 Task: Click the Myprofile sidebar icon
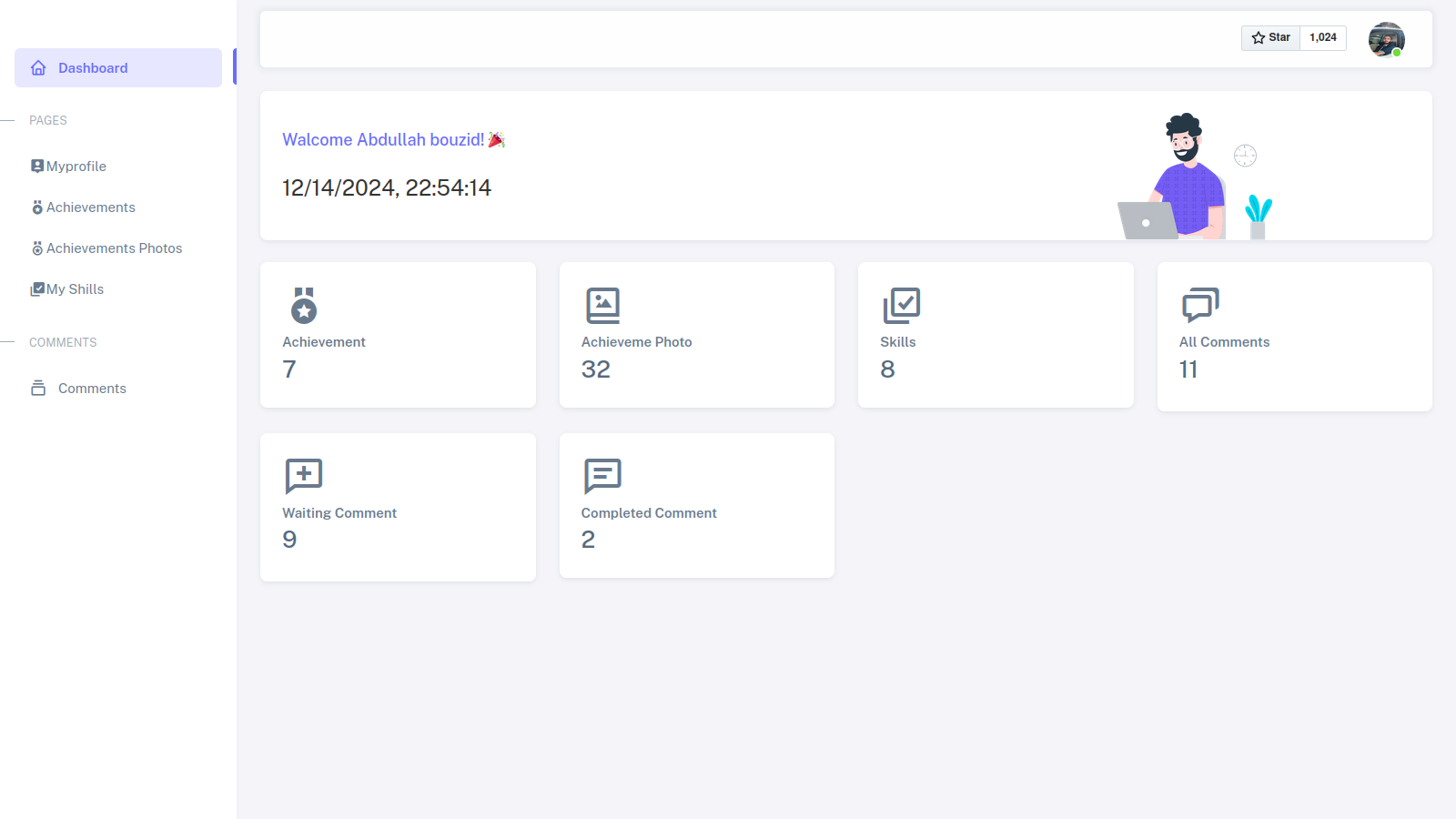click(x=37, y=167)
